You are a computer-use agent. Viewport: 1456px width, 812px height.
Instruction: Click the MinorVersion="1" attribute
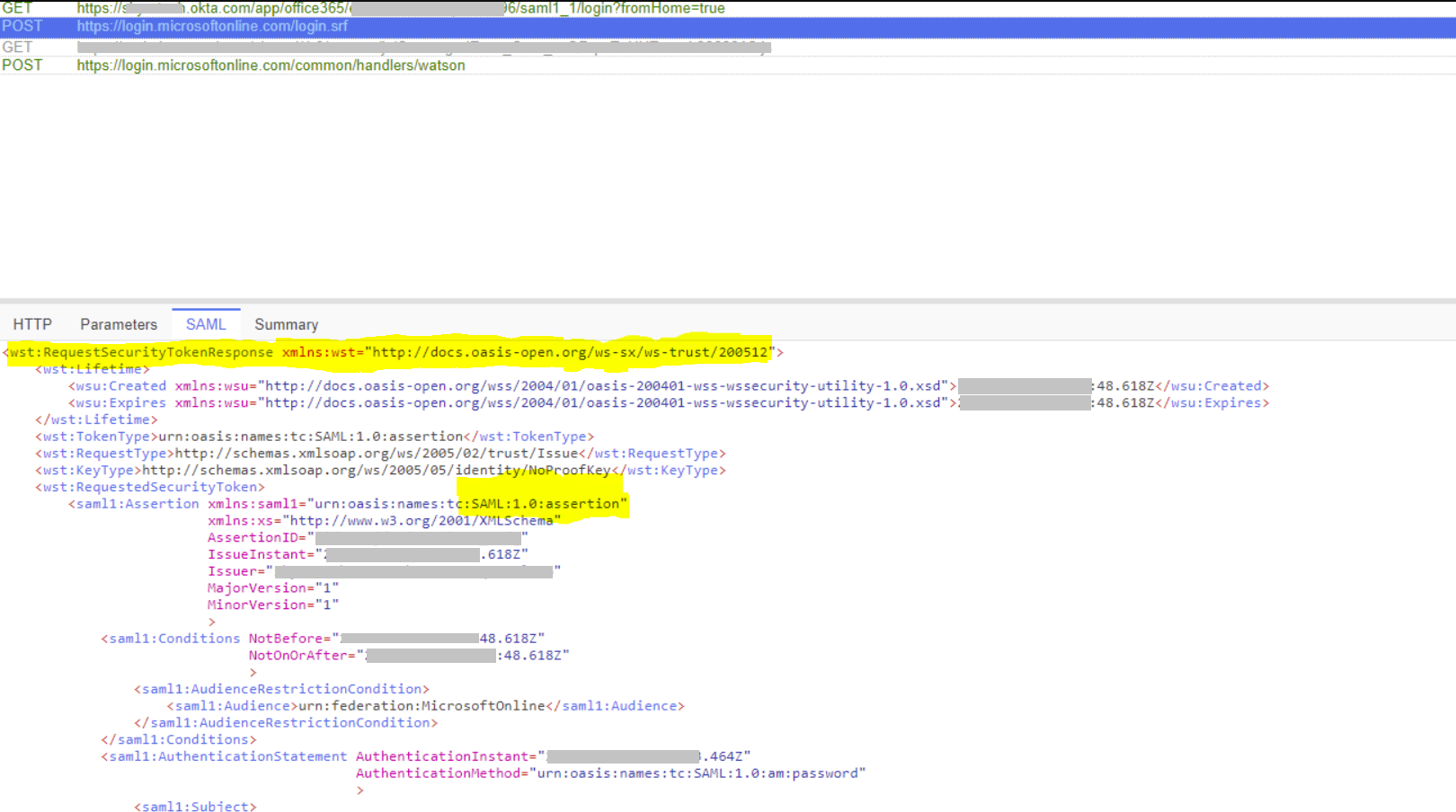pos(273,605)
